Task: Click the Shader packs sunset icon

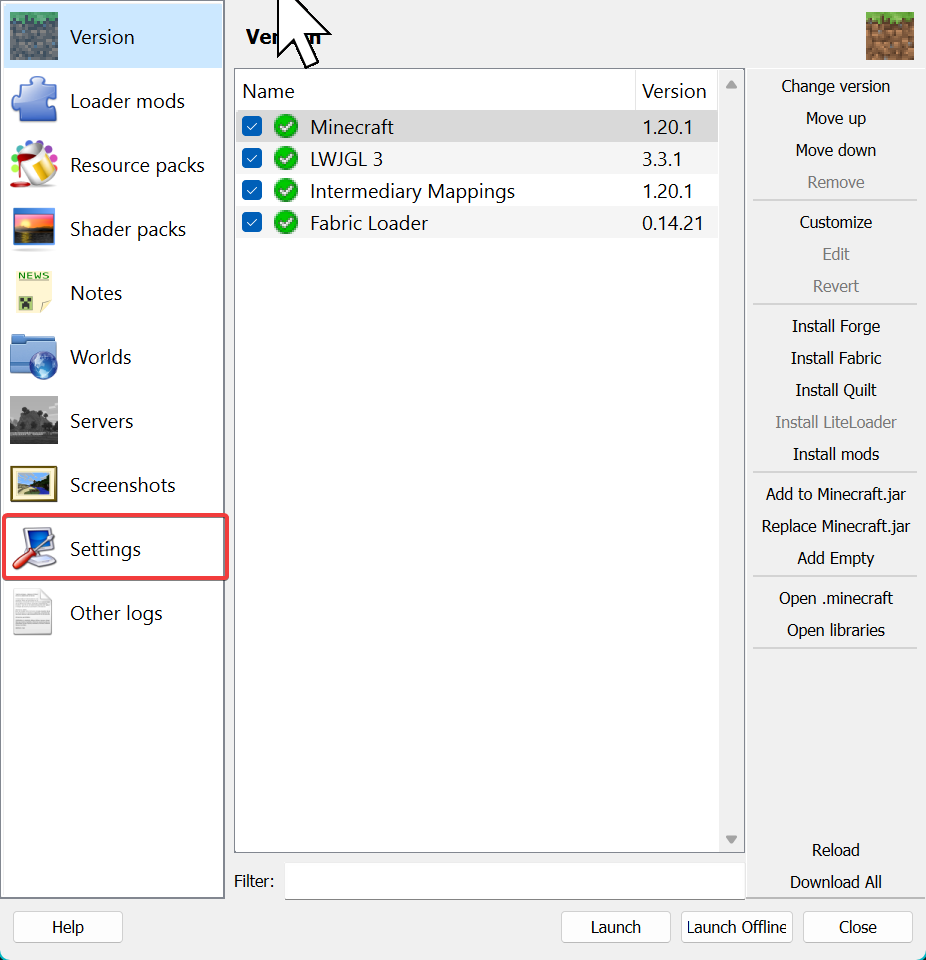Action: click(x=34, y=228)
